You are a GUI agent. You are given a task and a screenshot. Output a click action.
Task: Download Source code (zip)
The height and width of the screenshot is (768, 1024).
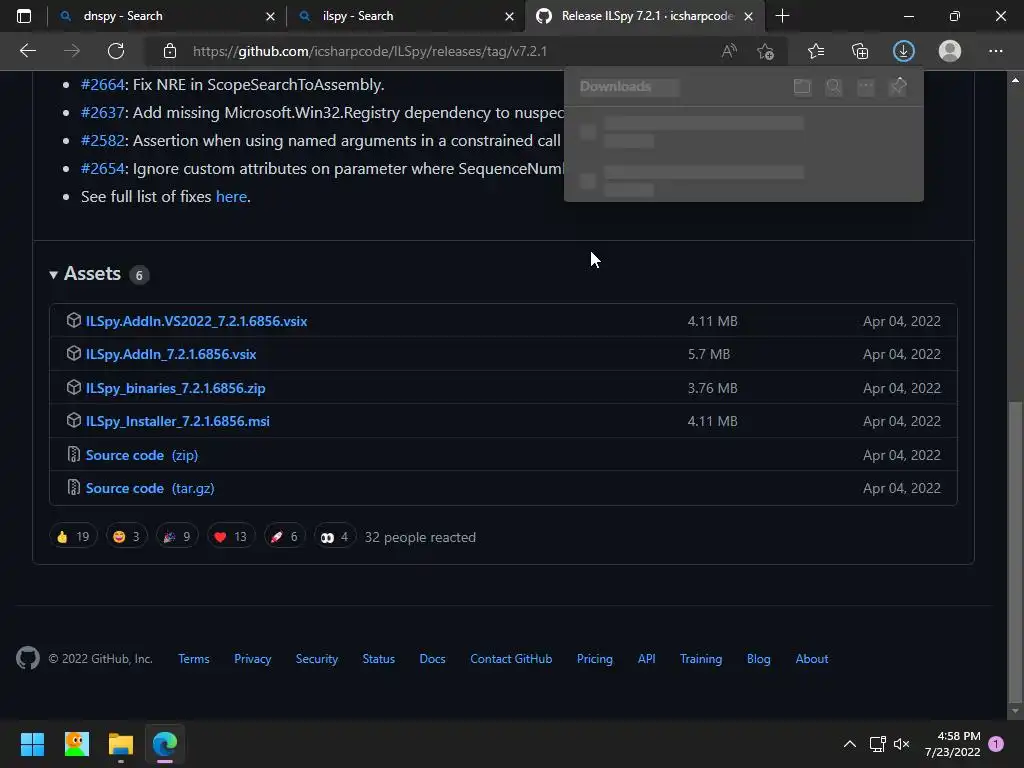[x=142, y=455]
